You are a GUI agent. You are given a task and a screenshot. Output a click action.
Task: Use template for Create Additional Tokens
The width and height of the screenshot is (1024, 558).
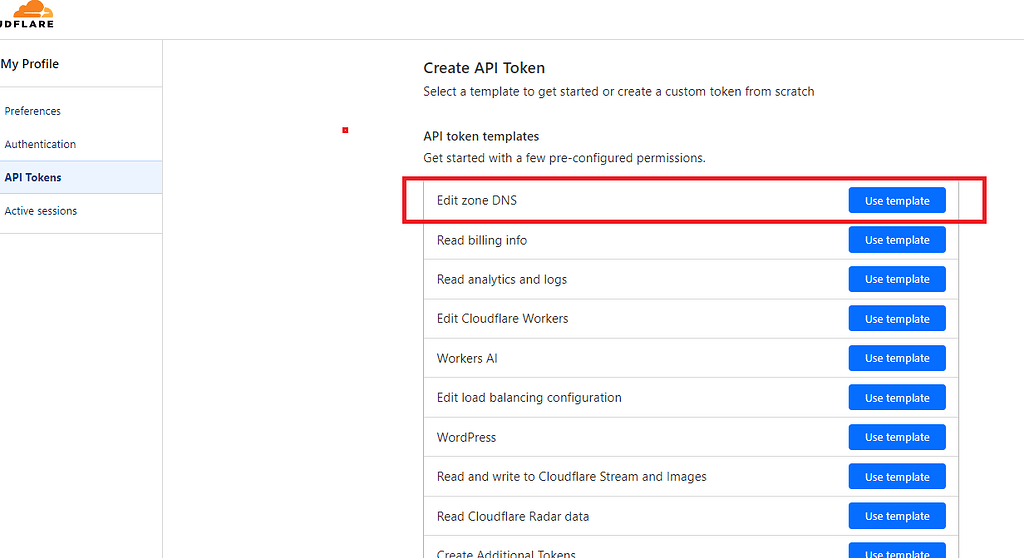coord(897,552)
